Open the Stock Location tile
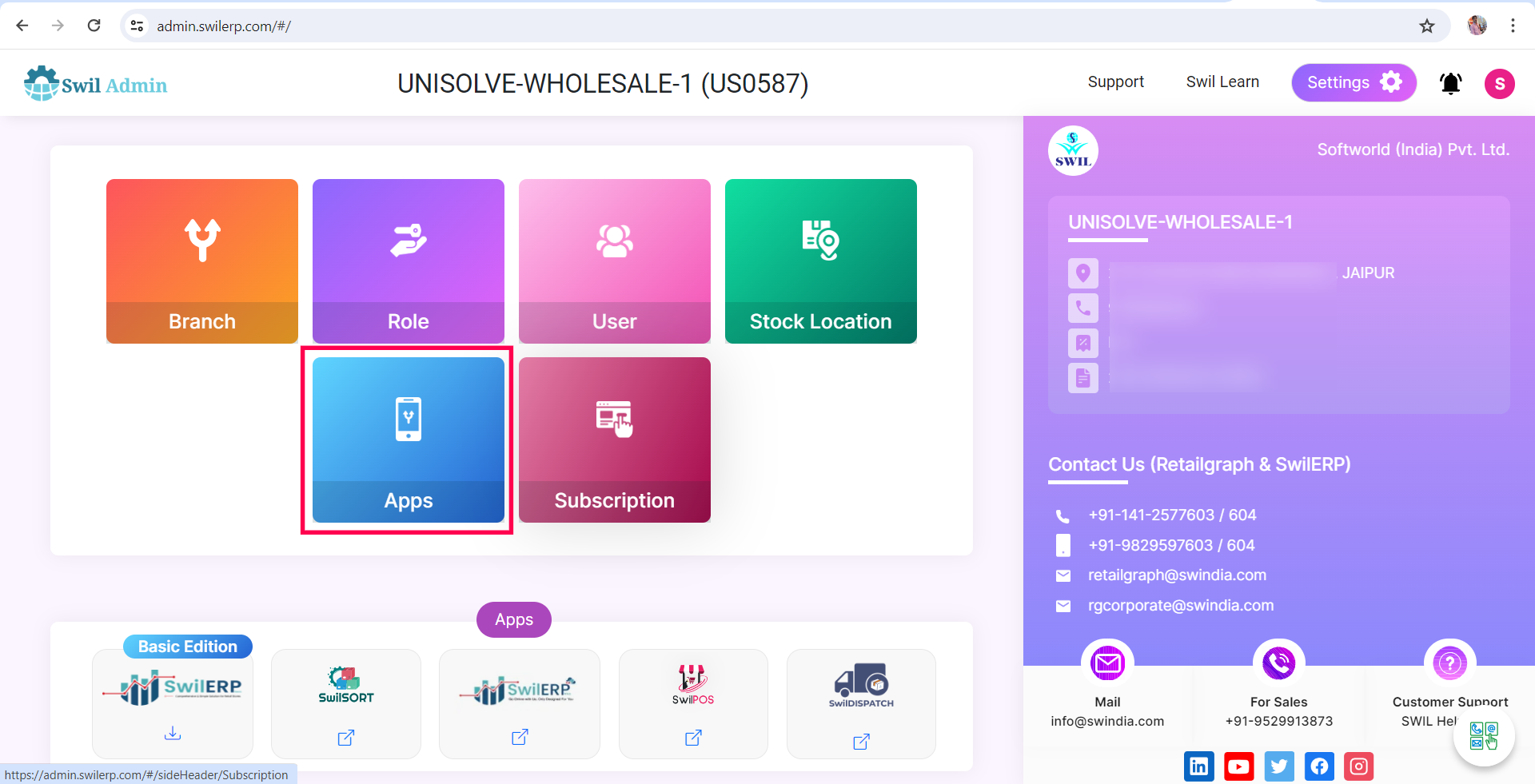 [821, 261]
